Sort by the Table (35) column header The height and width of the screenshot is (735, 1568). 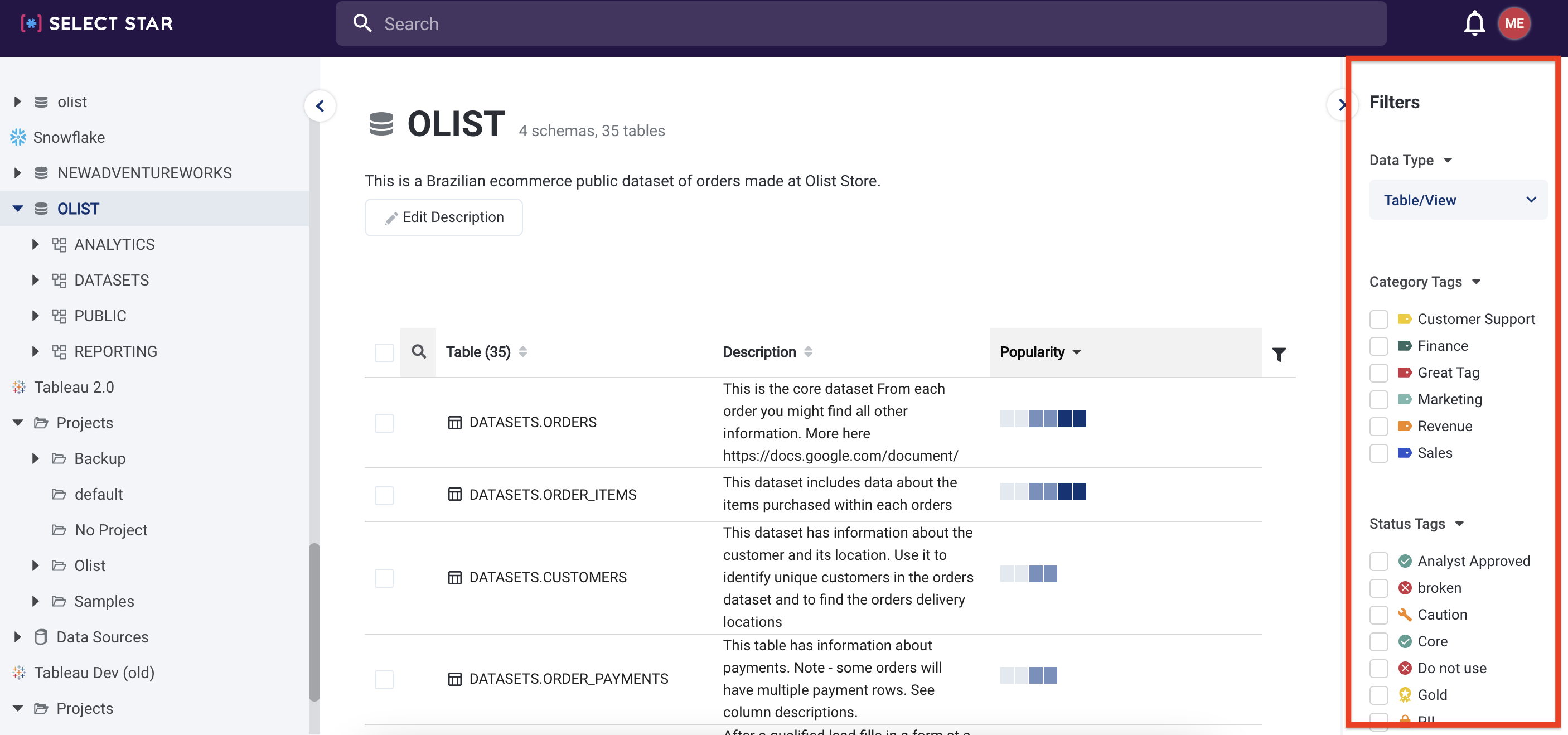[486, 352]
